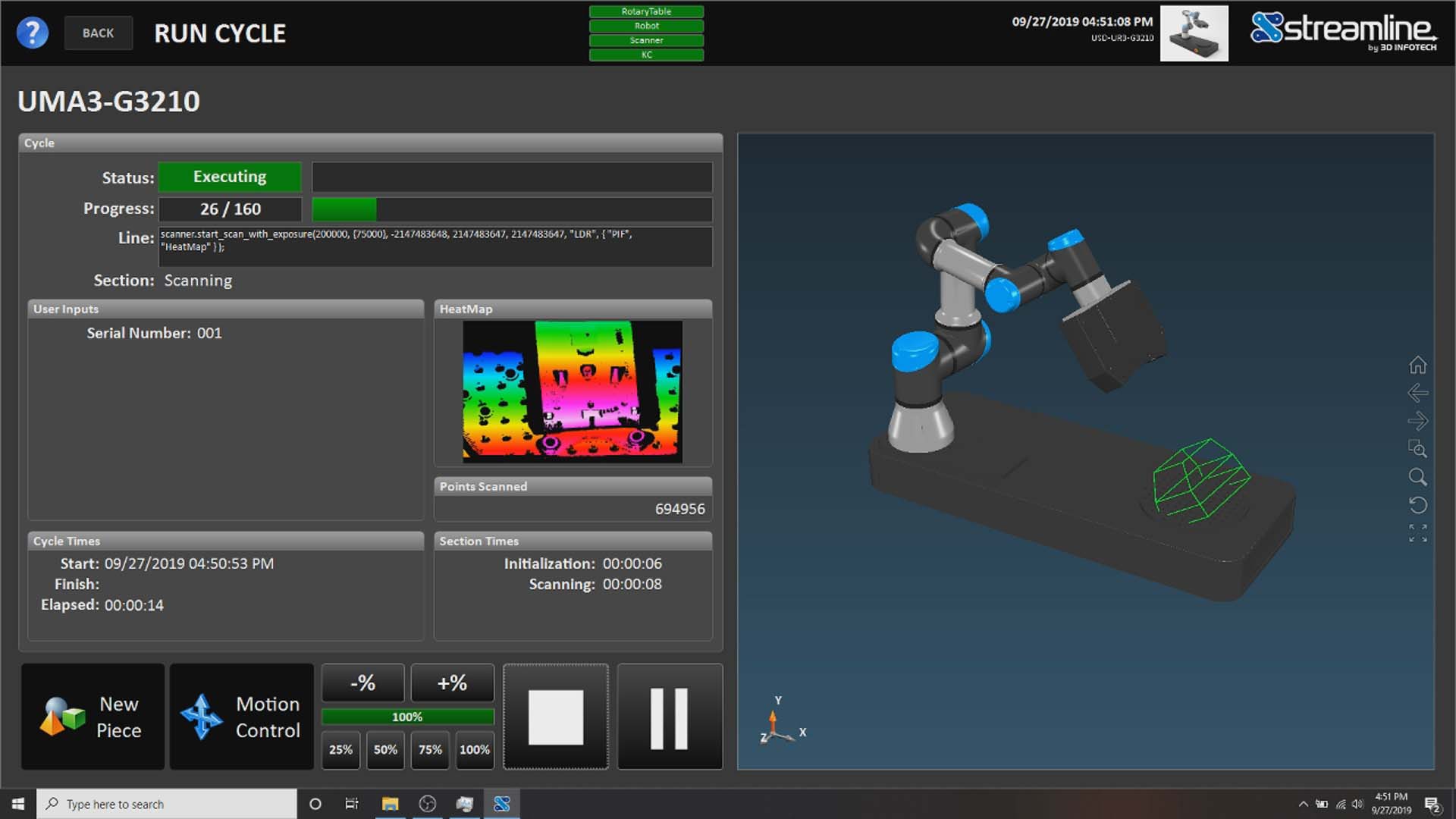This screenshot has height=819, width=1456.
Task: Click the reset rotation icon in the 3D viewer
Action: (1417, 505)
